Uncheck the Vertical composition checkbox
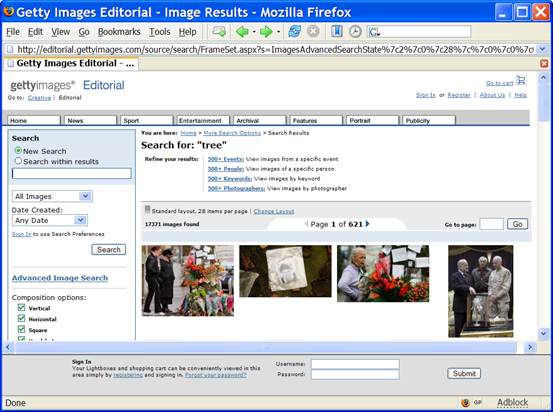 point(21,308)
